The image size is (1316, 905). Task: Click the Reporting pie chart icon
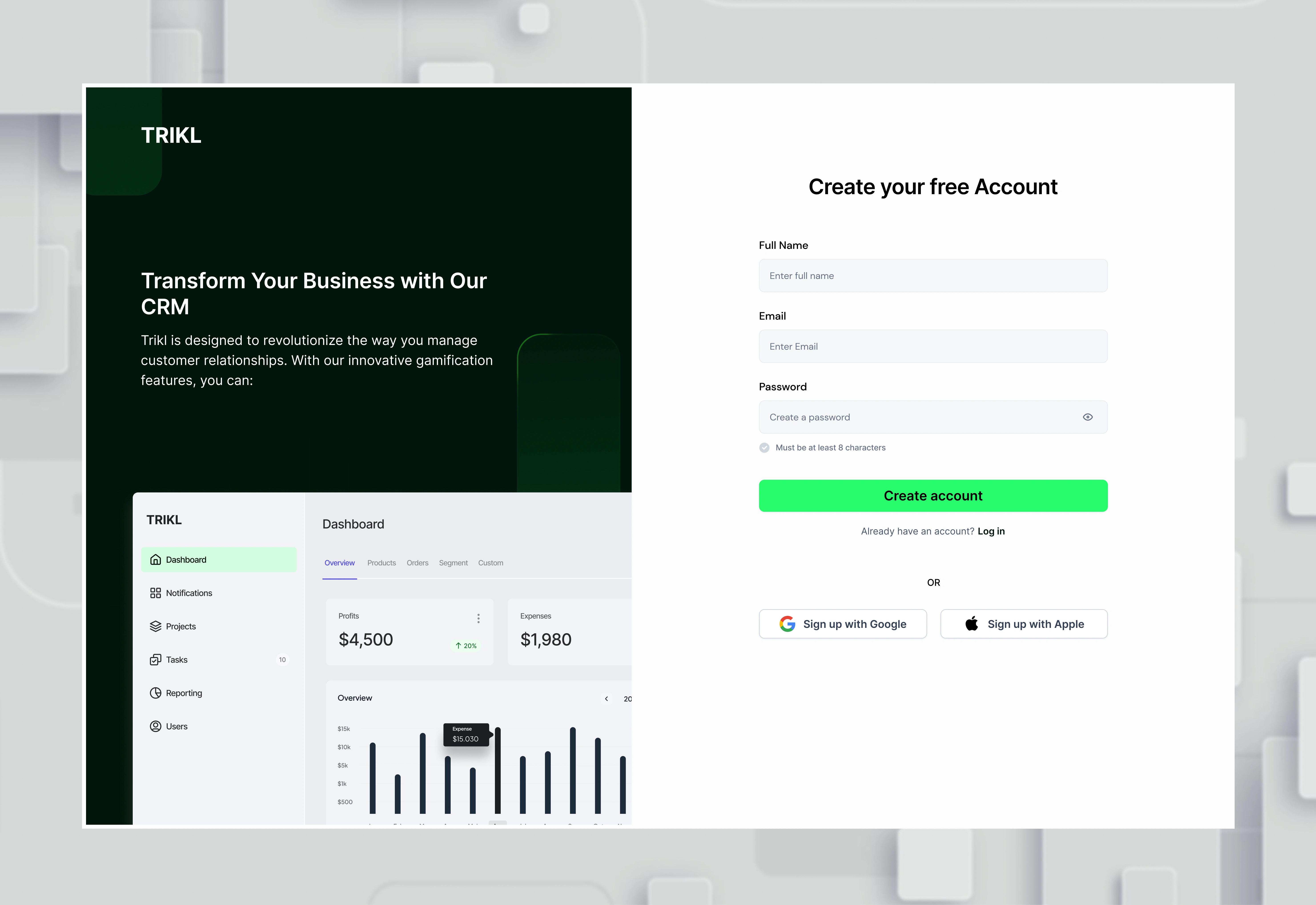pos(155,693)
